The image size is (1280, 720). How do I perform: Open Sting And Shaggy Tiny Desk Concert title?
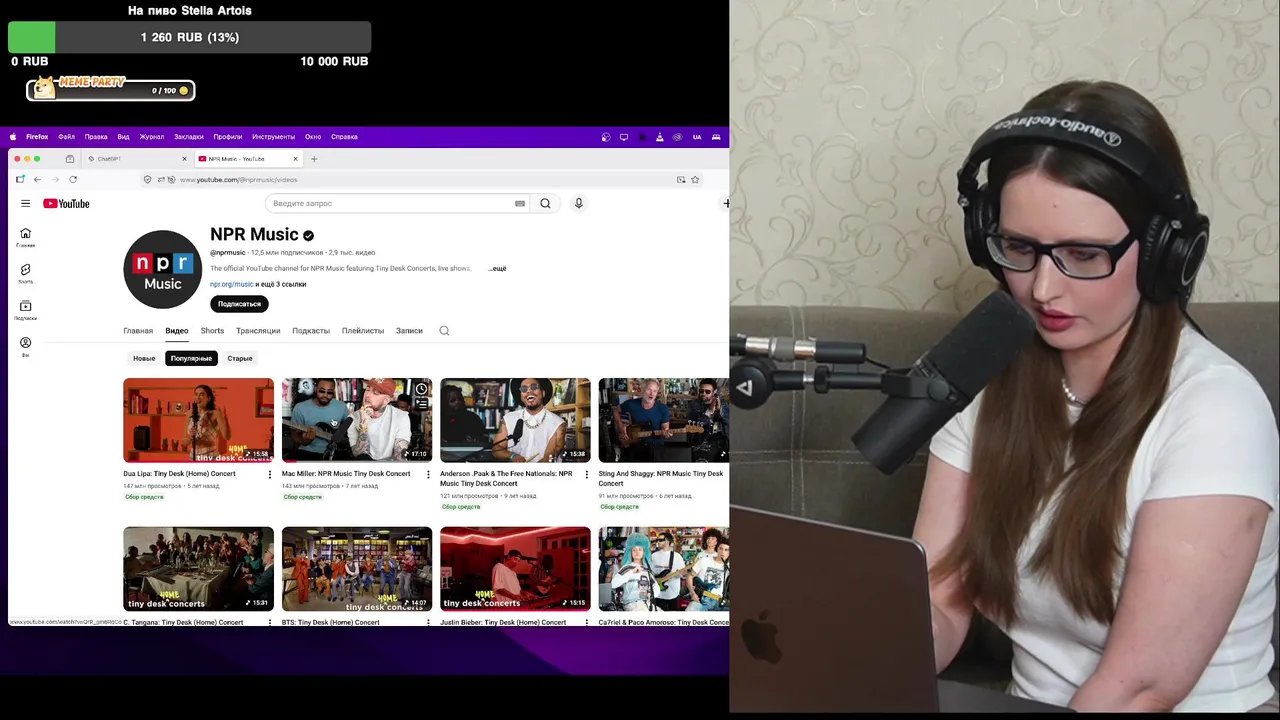(660, 478)
